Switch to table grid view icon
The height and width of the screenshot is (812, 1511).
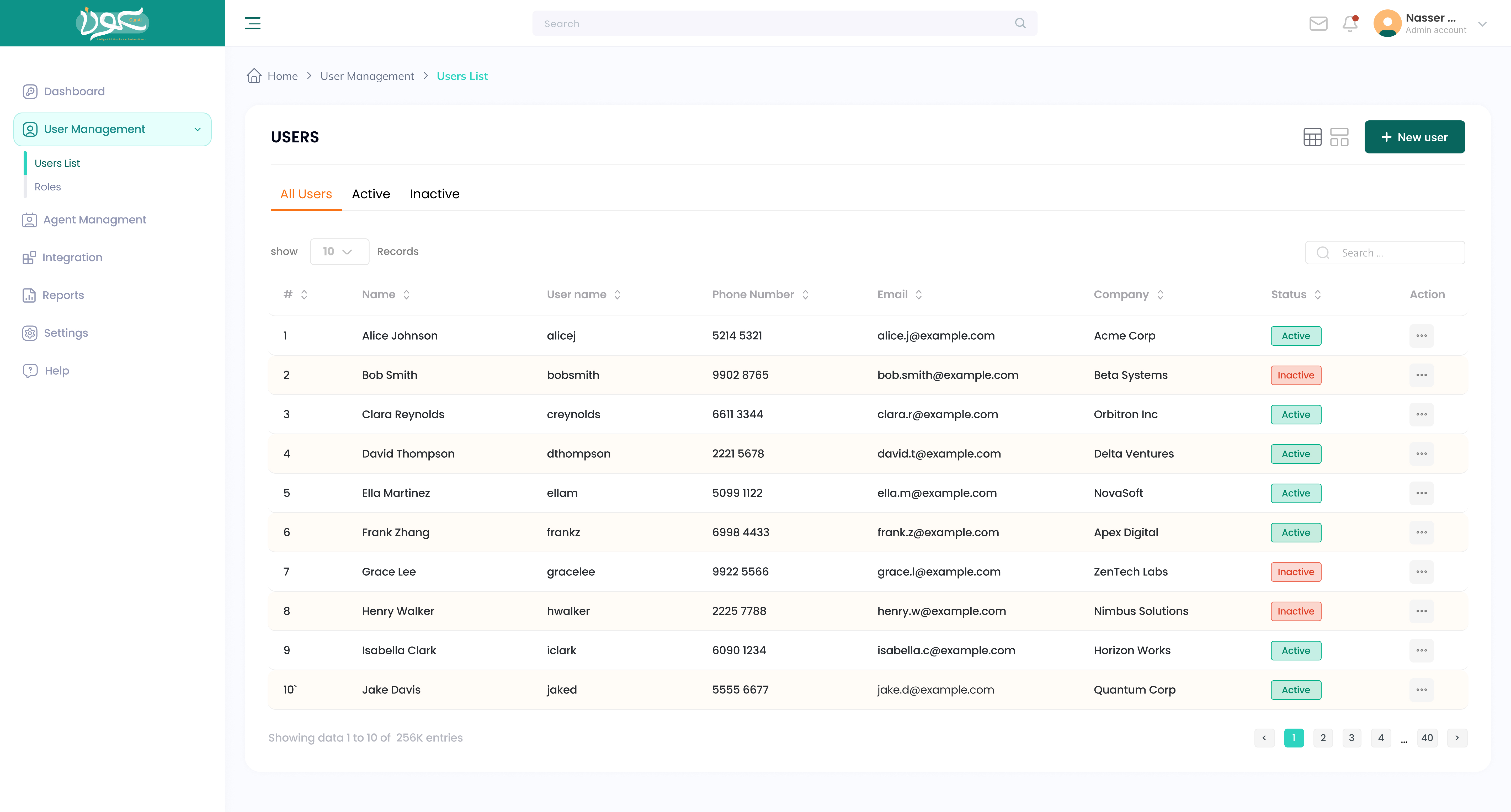[1312, 137]
